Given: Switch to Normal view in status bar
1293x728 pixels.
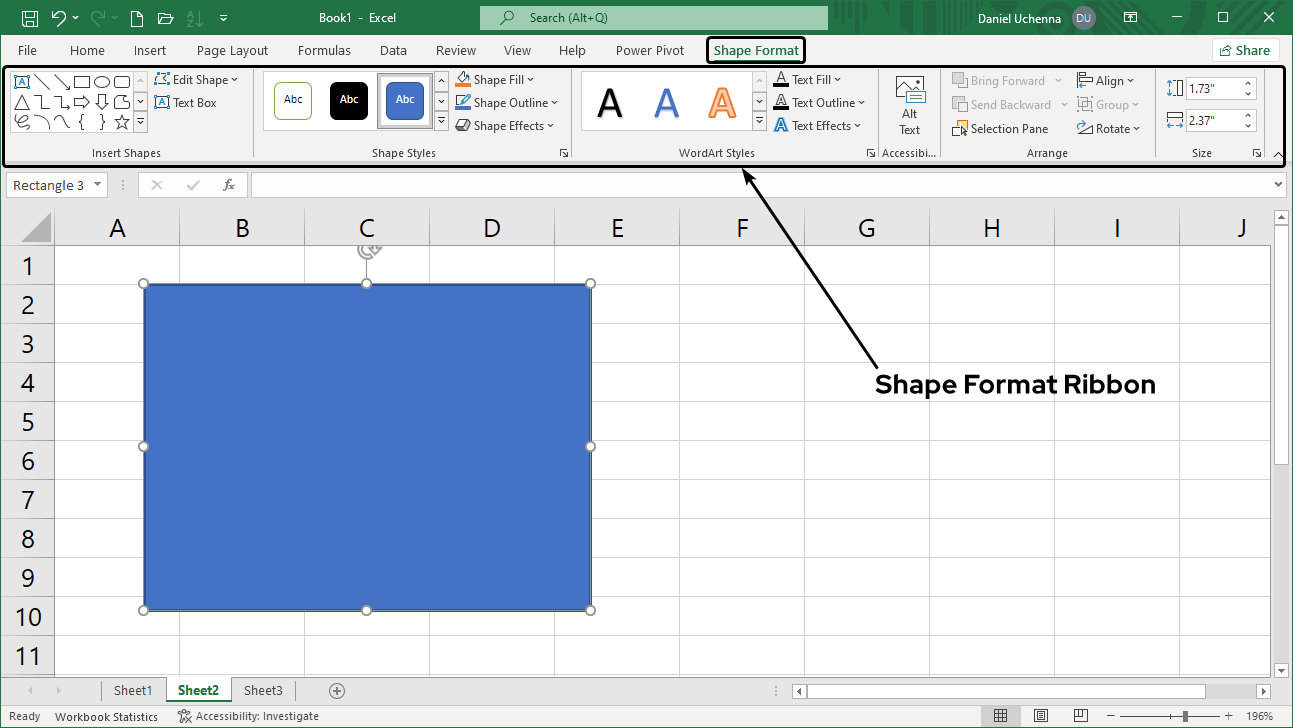Looking at the screenshot, I should 1001,715.
